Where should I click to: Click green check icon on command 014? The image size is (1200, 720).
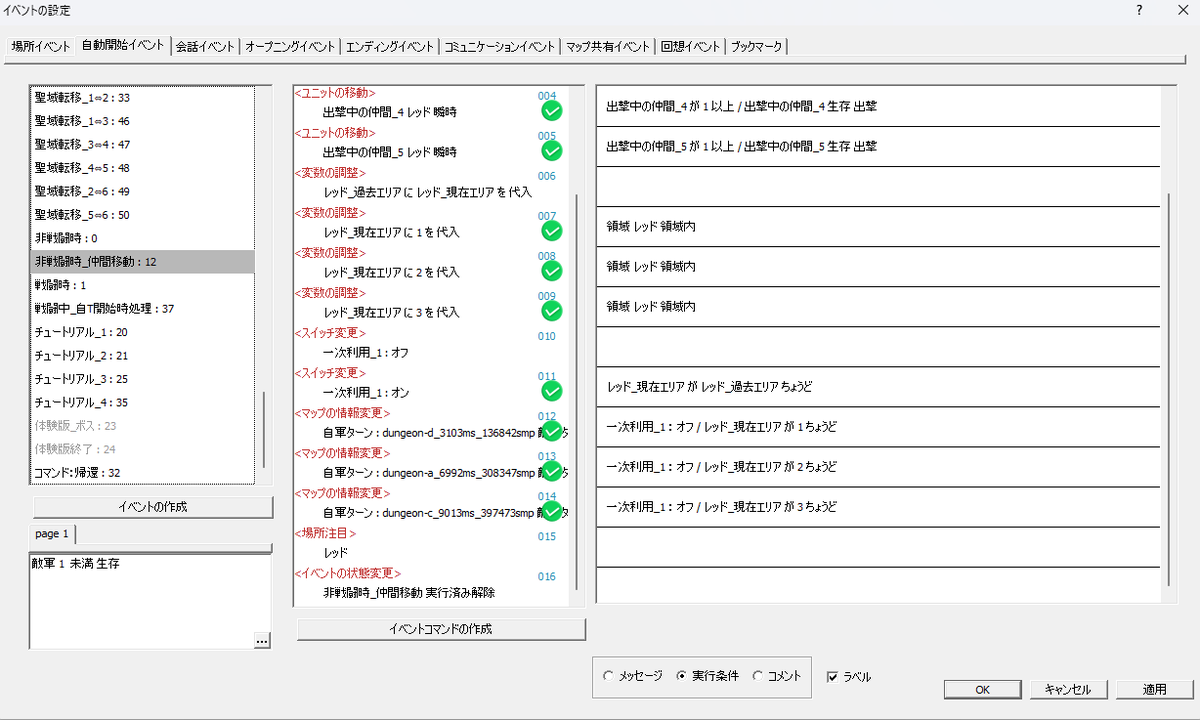[551, 511]
